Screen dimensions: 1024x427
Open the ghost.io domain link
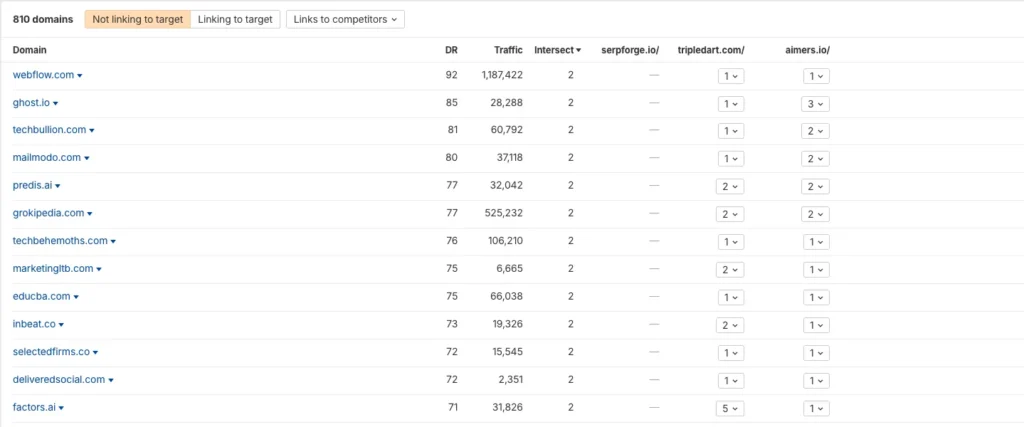coord(31,103)
